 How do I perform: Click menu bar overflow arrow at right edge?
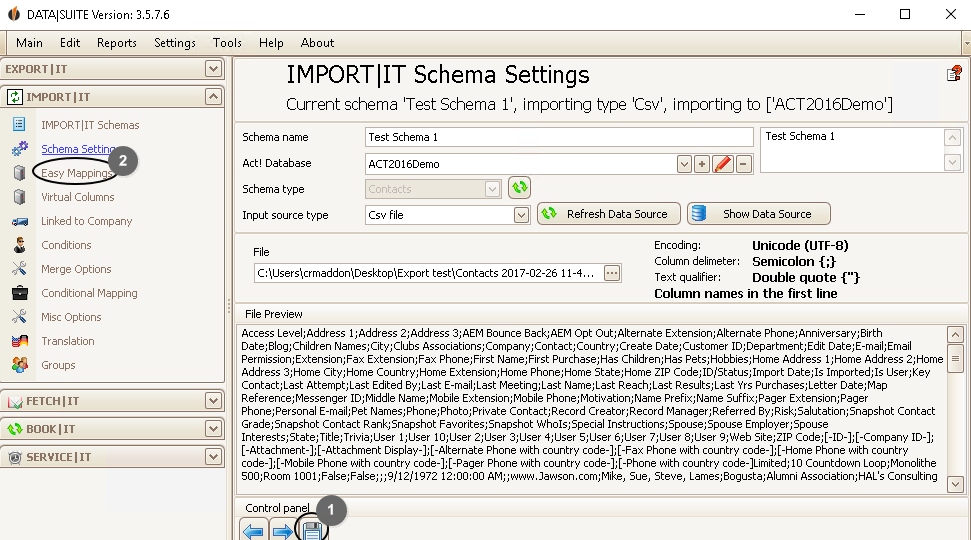coord(966,43)
